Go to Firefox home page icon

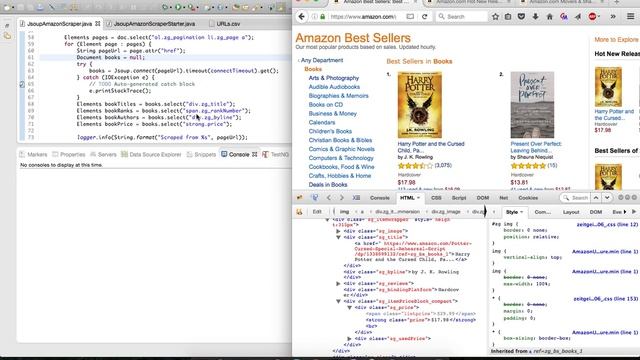pyautogui.click(x=549, y=17)
